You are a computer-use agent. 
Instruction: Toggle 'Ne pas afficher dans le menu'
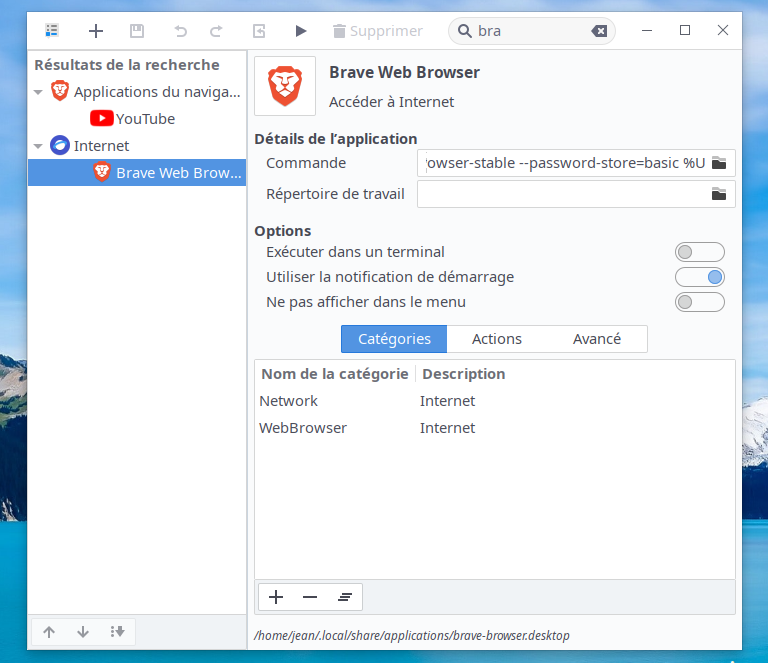tap(699, 302)
